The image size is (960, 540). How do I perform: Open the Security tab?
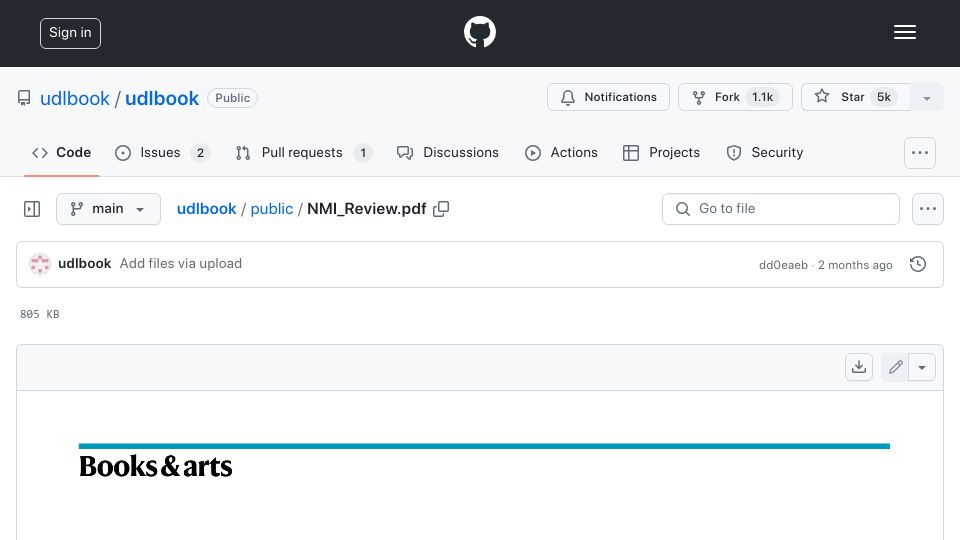[x=765, y=152]
